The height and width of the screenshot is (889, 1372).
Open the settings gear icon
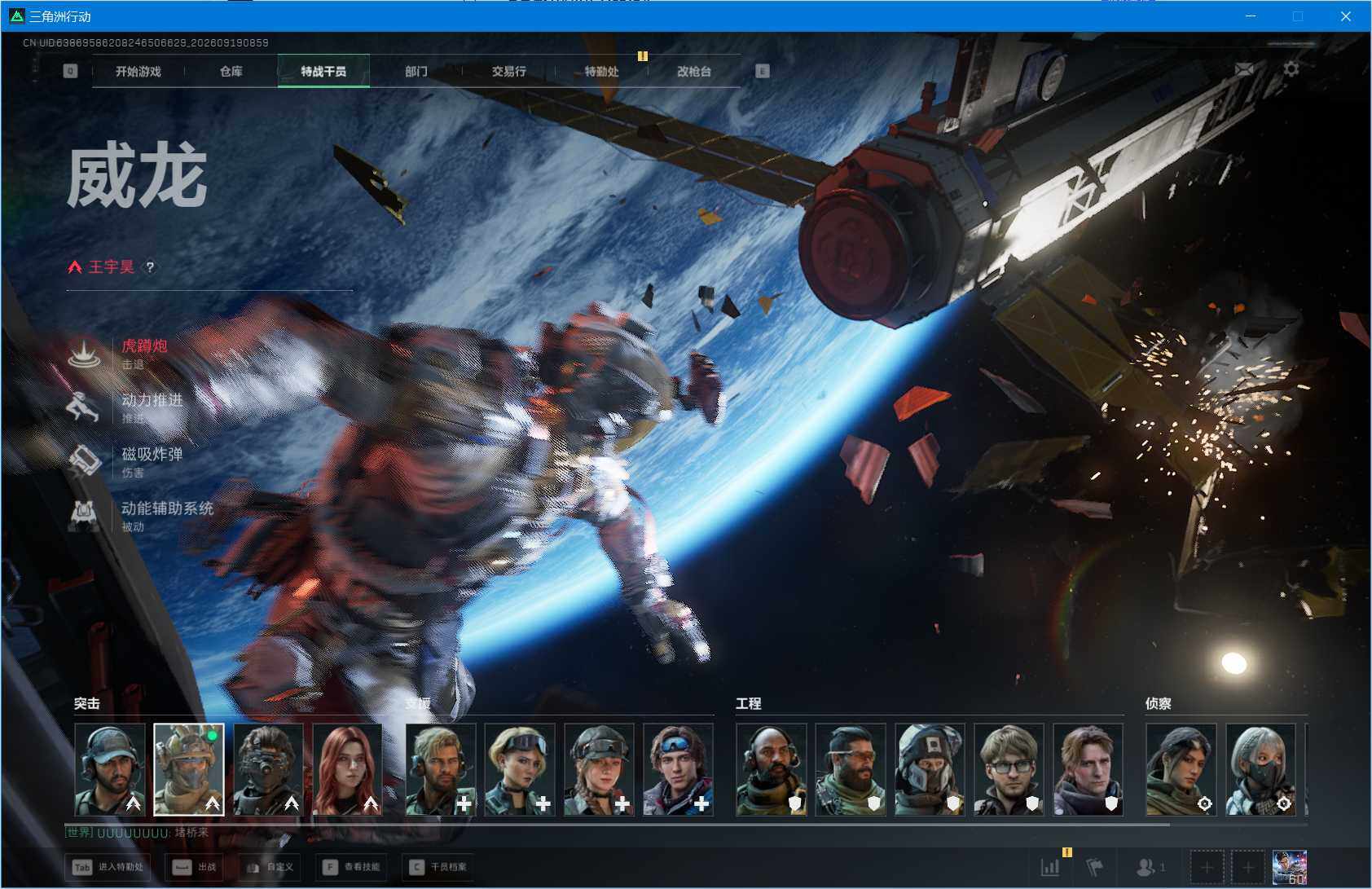point(1291,69)
